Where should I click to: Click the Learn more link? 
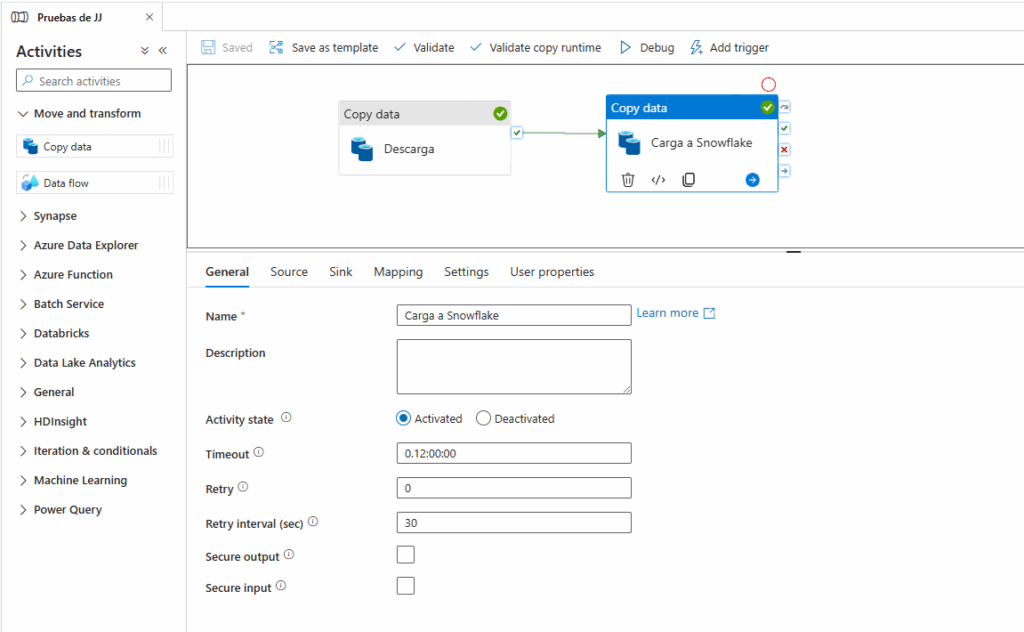(667, 313)
